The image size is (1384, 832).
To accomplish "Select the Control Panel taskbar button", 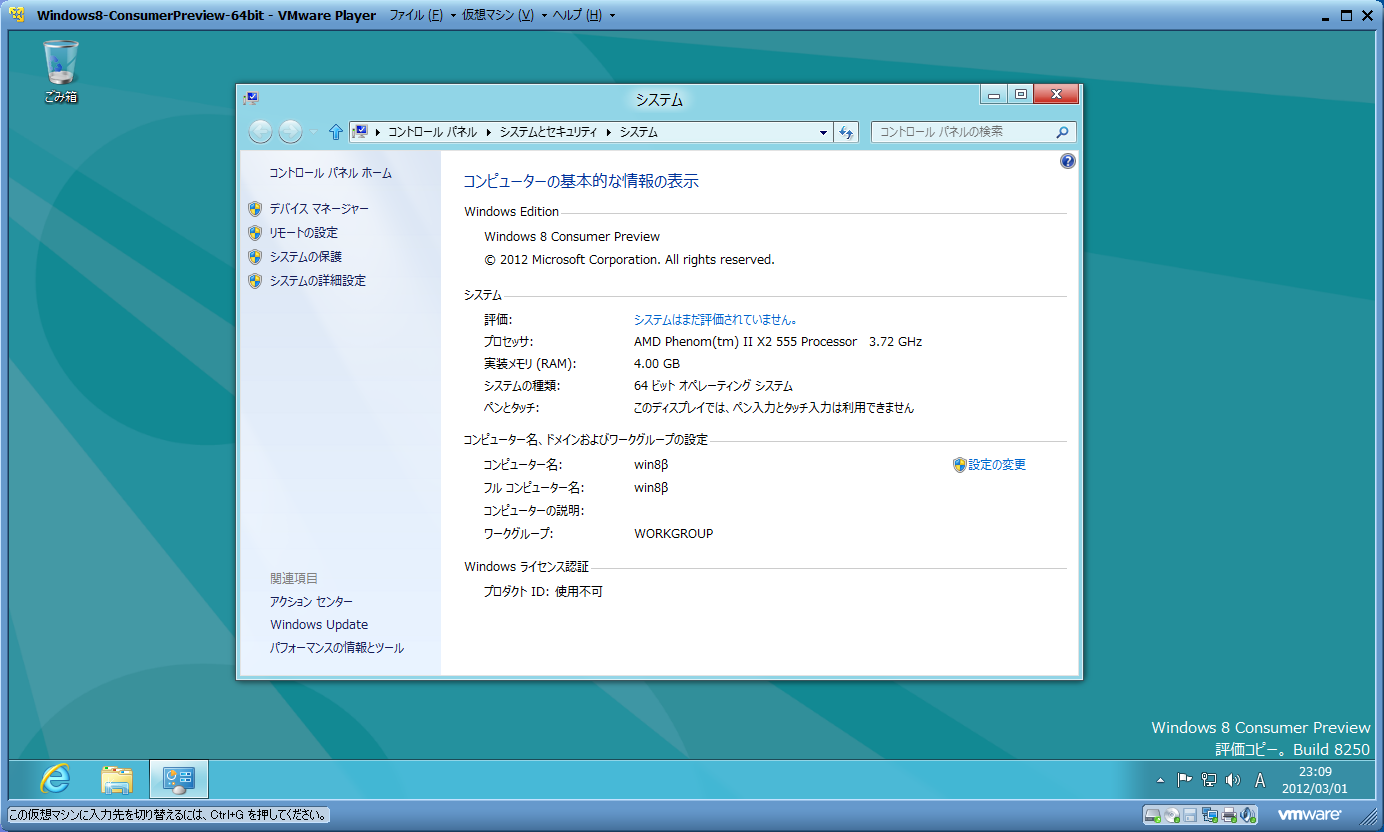I will pyautogui.click(x=180, y=779).
